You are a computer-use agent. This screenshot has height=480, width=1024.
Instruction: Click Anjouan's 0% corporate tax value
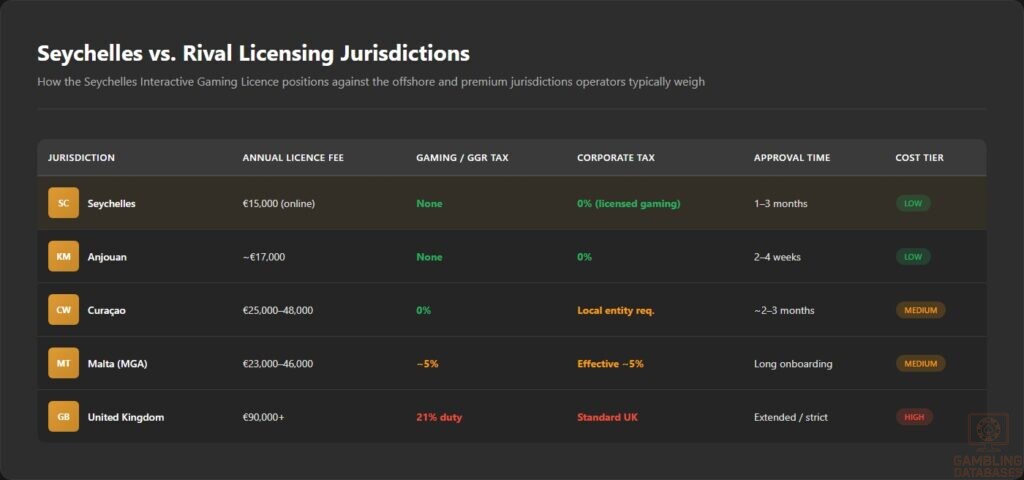click(584, 257)
